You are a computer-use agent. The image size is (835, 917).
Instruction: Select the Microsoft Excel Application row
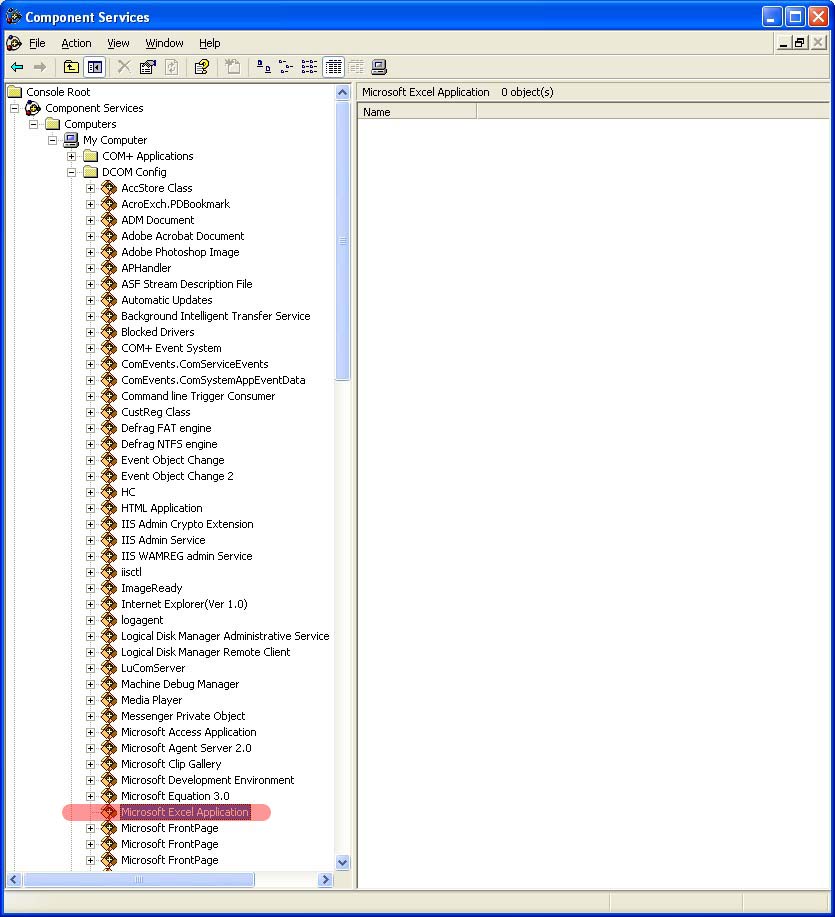tap(185, 812)
